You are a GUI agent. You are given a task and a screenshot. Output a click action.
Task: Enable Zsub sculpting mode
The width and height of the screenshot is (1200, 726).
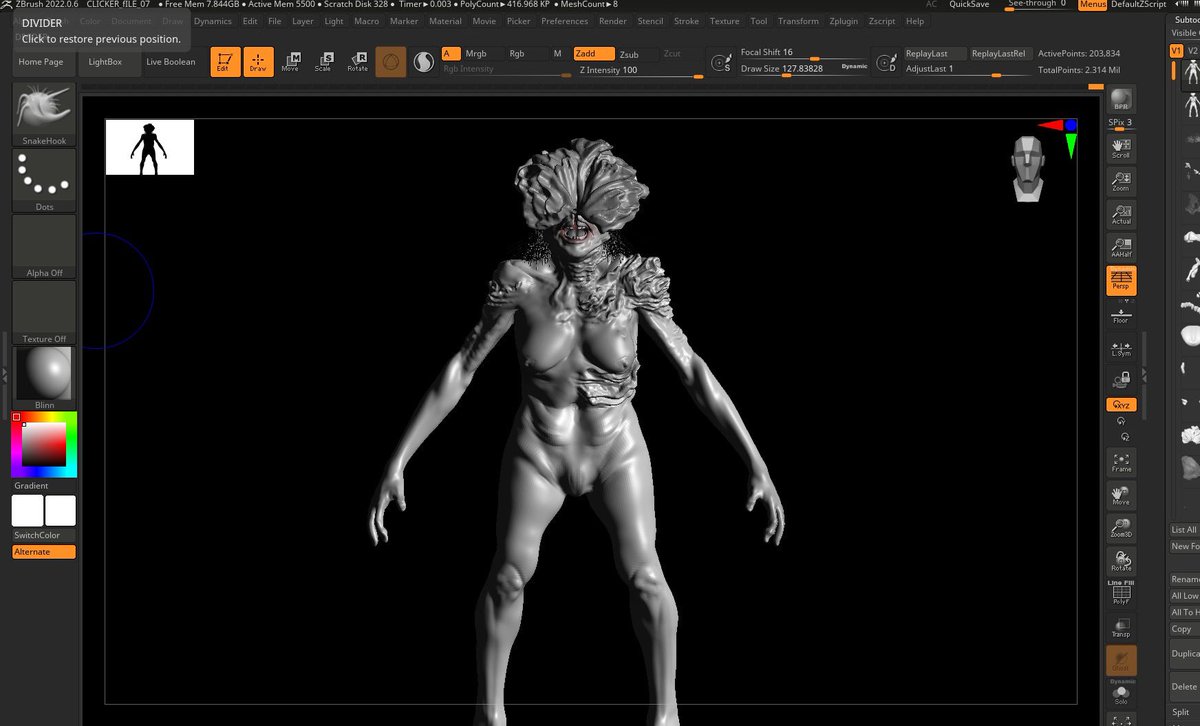[628, 54]
